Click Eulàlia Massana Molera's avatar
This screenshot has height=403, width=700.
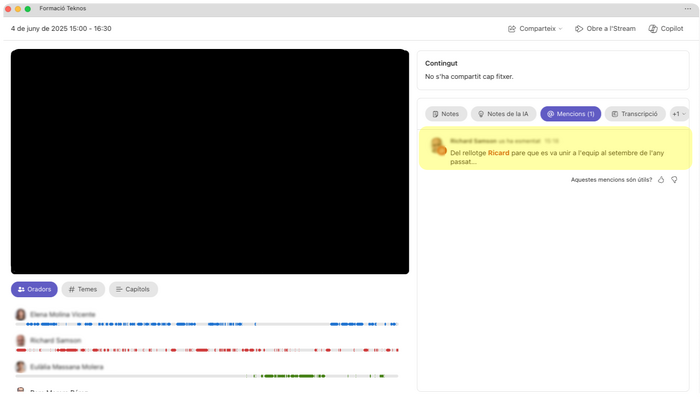(21, 367)
